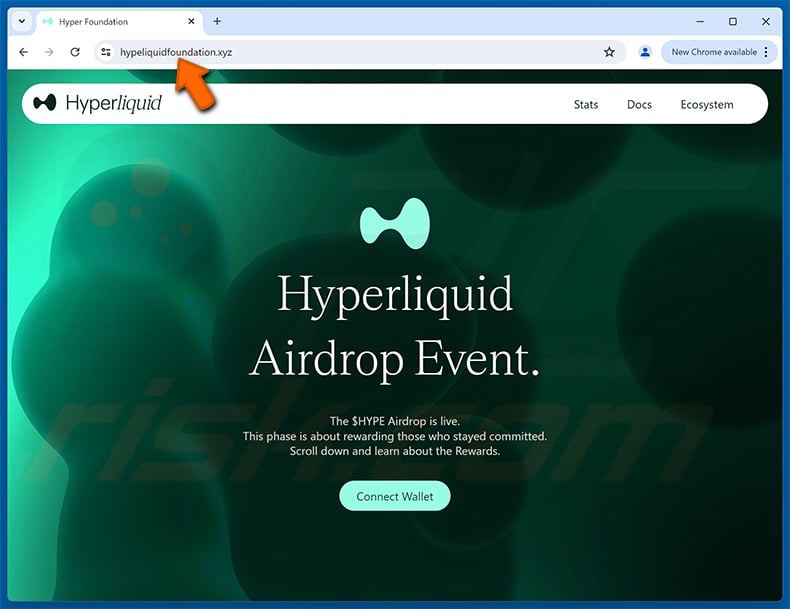
Task: Click 'Scroll down and learn about the Rewards.' text
Action: 394,451
